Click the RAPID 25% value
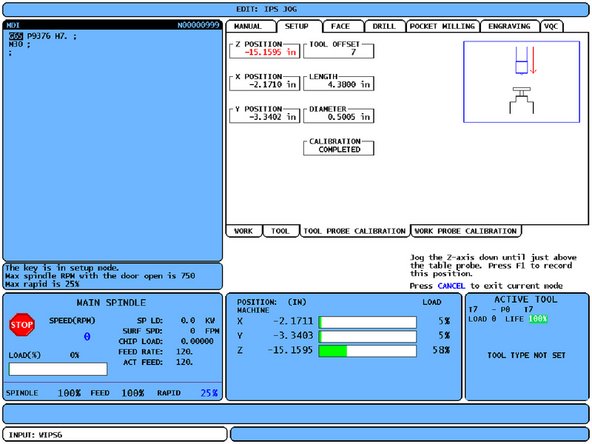Screen dimensions: 592x444 pyautogui.click(x=209, y=393)
